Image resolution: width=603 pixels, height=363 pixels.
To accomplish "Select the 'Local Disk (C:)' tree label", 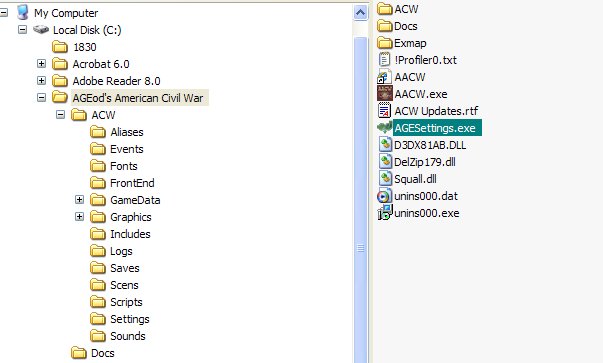I will 87,30.
